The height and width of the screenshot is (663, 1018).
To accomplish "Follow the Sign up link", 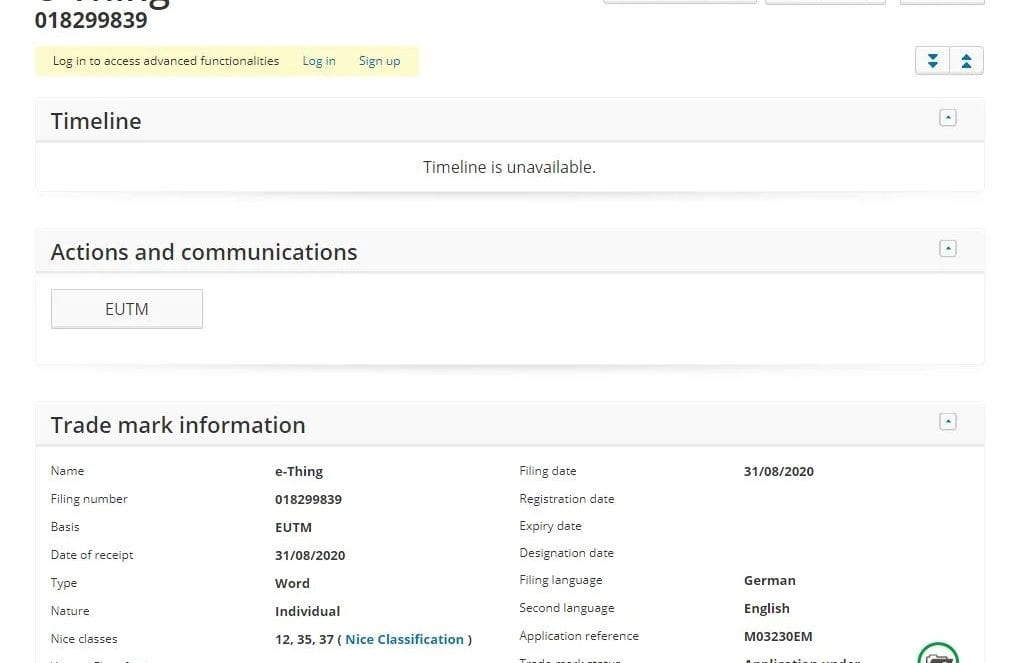I will point(380,61).
